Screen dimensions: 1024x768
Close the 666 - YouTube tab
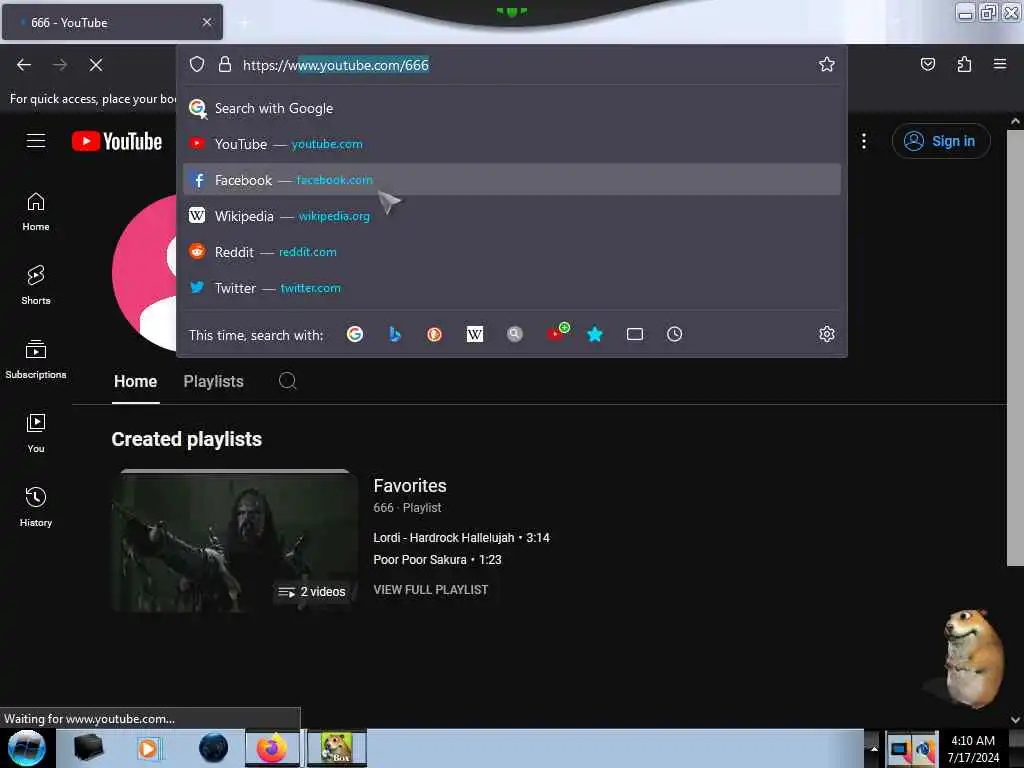click(206, 22)
